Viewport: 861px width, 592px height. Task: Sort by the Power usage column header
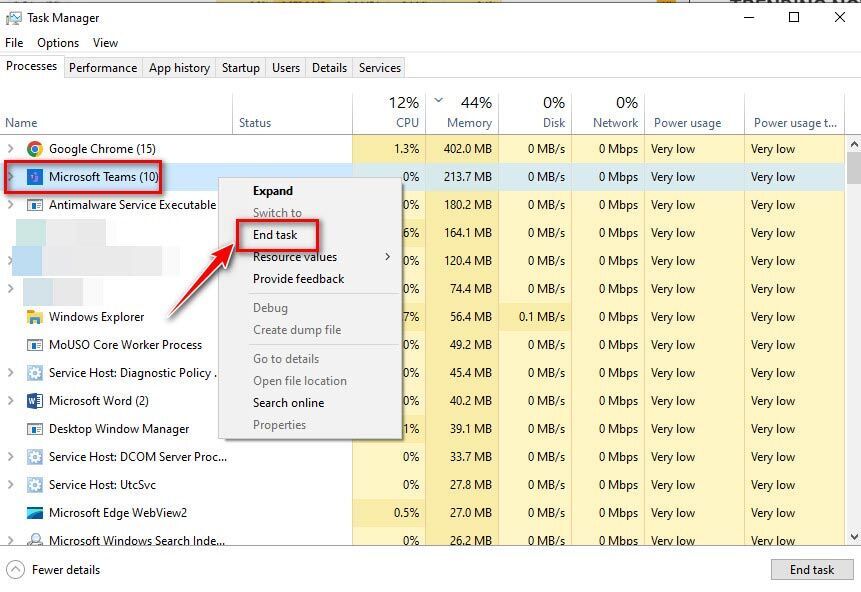coord(695,113)
